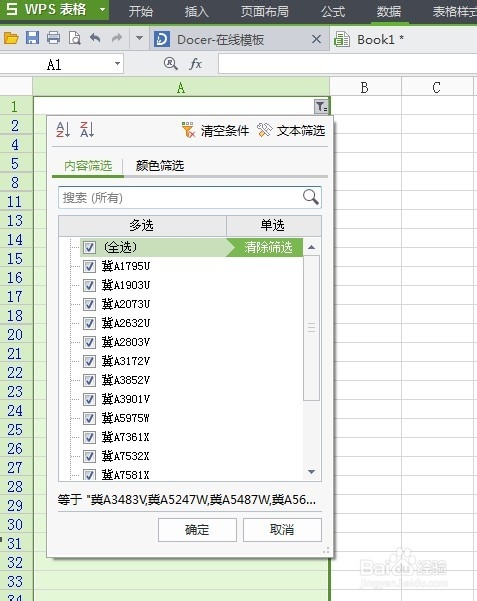Viewport: 477px width, 601px height.
Task: Uncheck the A3172V item
Action: click(x=89, y=361)
